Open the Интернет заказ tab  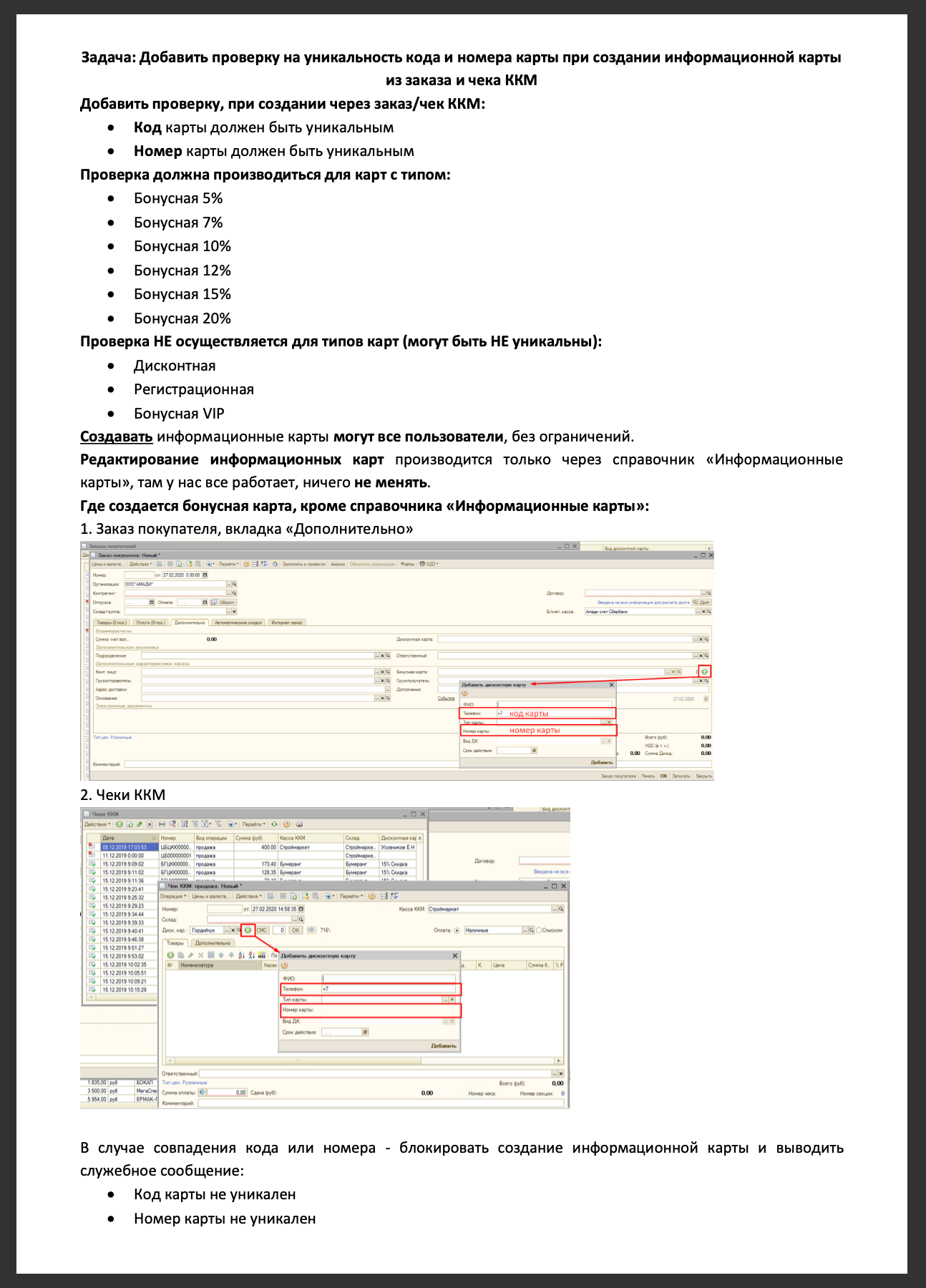[x=287, y=623]
